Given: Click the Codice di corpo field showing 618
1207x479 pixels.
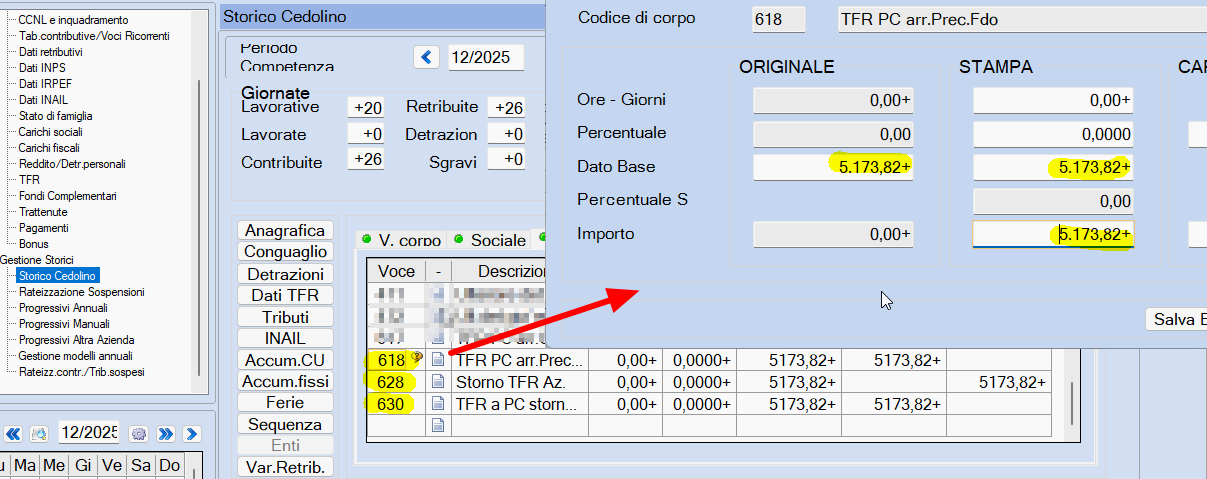Looking at the screenshot, I should click(779, 19).
